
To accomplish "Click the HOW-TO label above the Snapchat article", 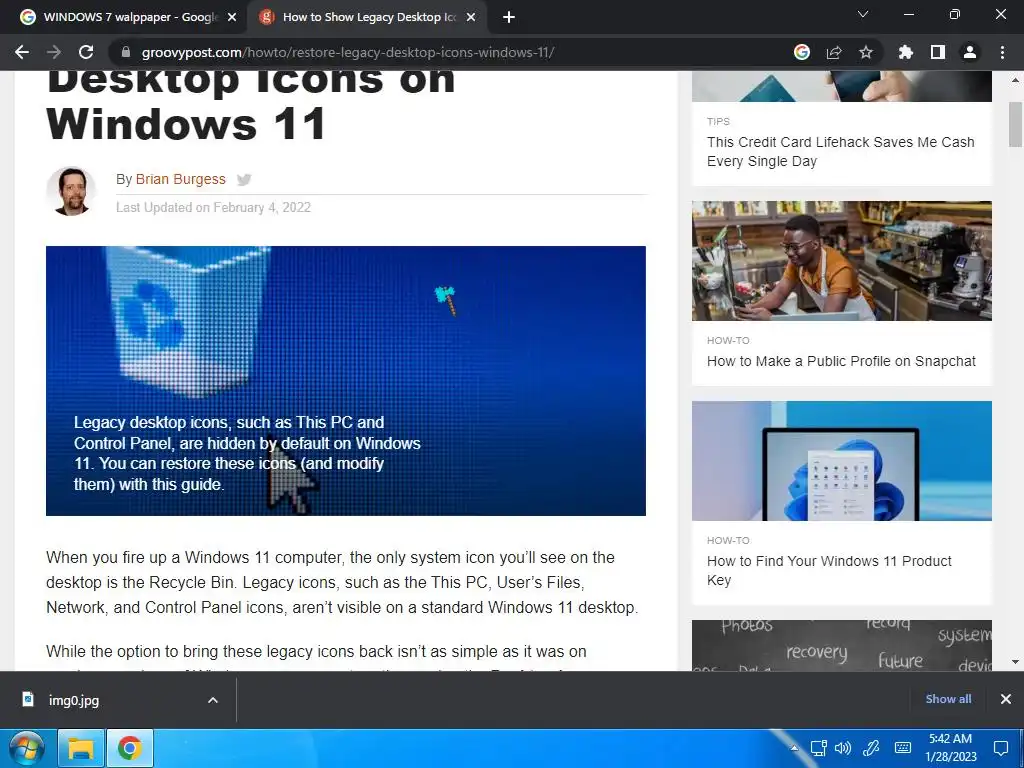I will (728, 340).
